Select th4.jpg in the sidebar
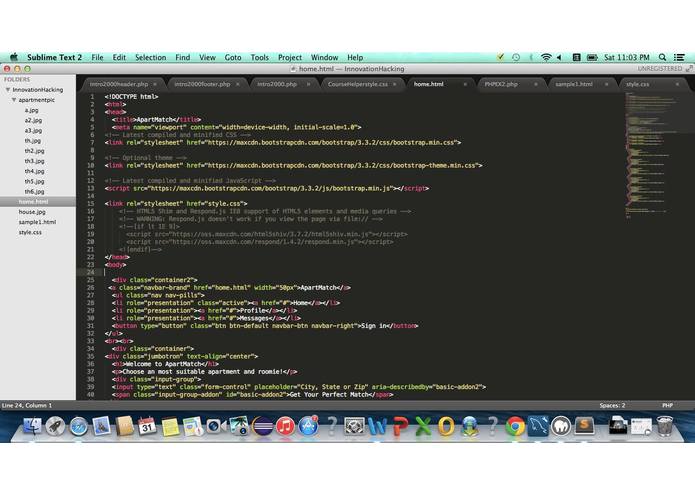This screenshot has width=695, height=494. (34, 171)
